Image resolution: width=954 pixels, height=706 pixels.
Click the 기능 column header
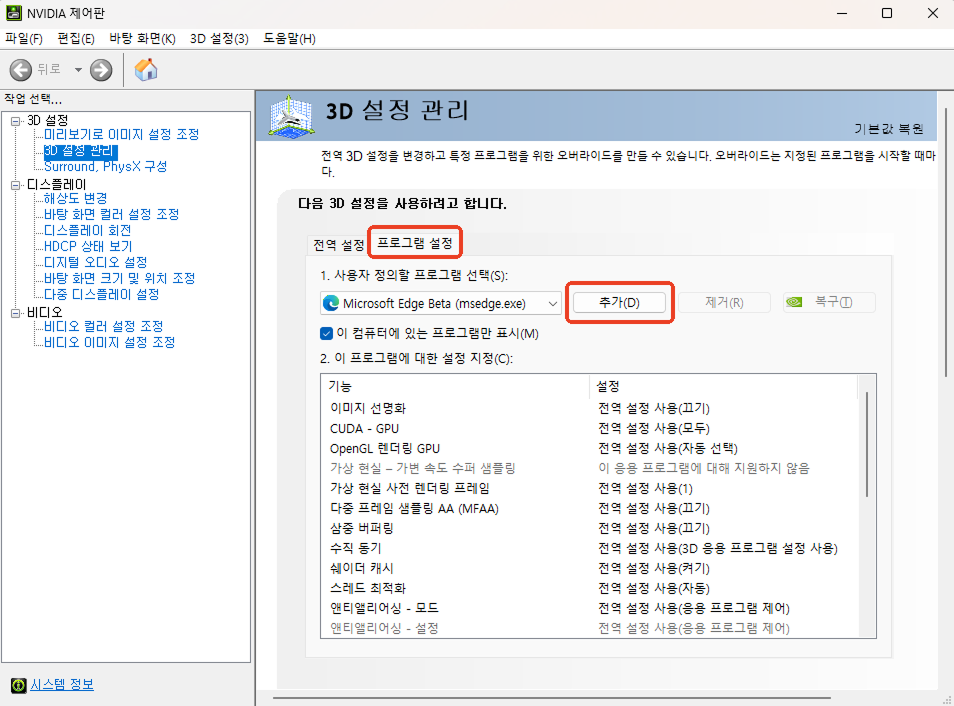pyautogui.click(x=455, y=386)
